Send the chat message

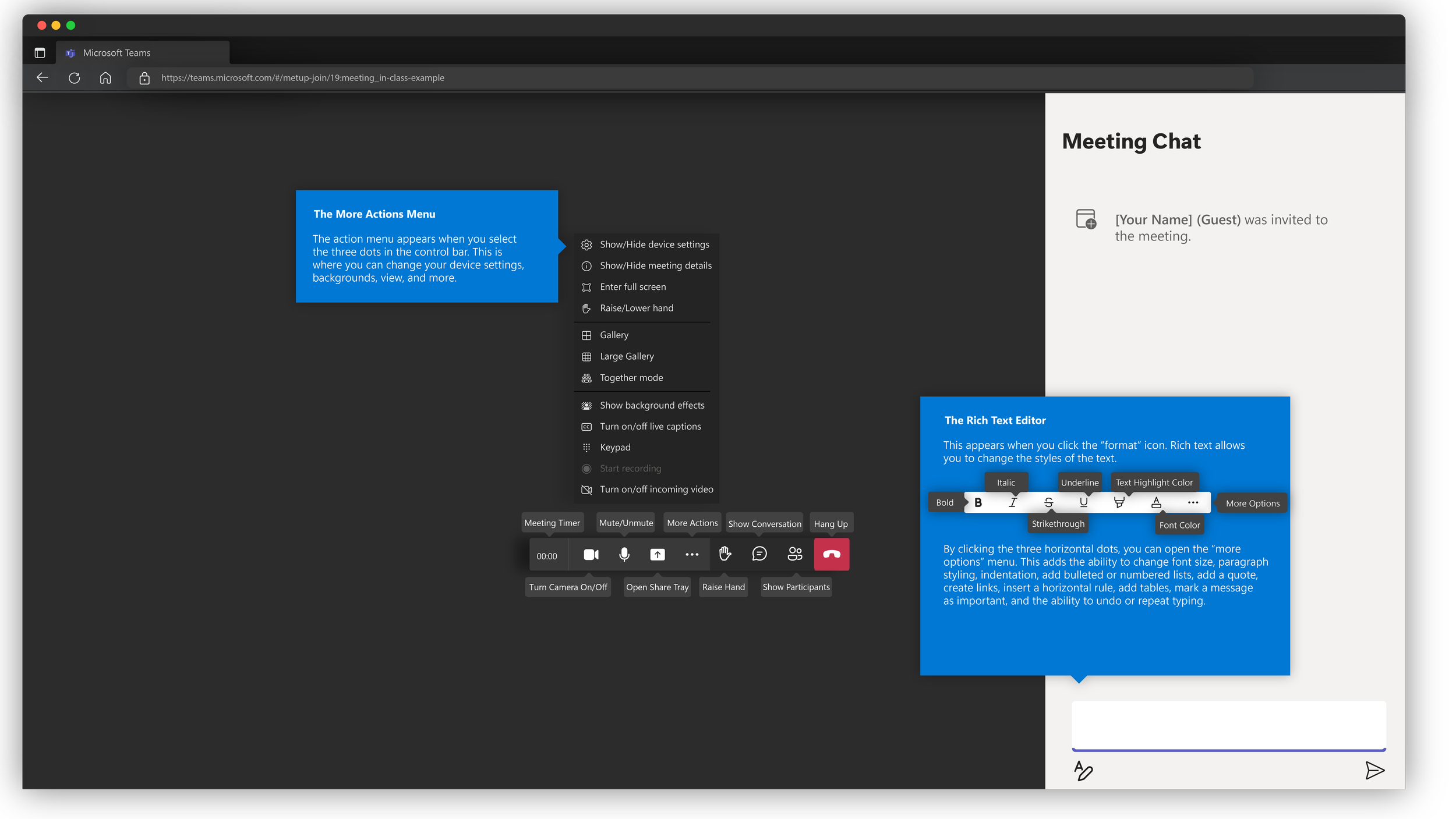coord(1374,771)
